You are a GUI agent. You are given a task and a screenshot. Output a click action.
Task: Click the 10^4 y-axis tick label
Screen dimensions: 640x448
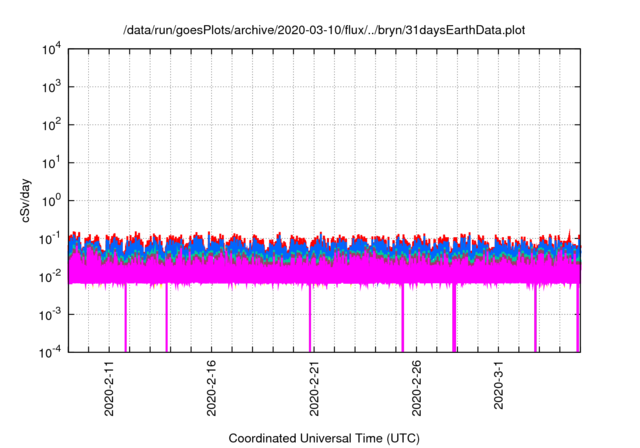pyautogui.click(x=51, y=49)
